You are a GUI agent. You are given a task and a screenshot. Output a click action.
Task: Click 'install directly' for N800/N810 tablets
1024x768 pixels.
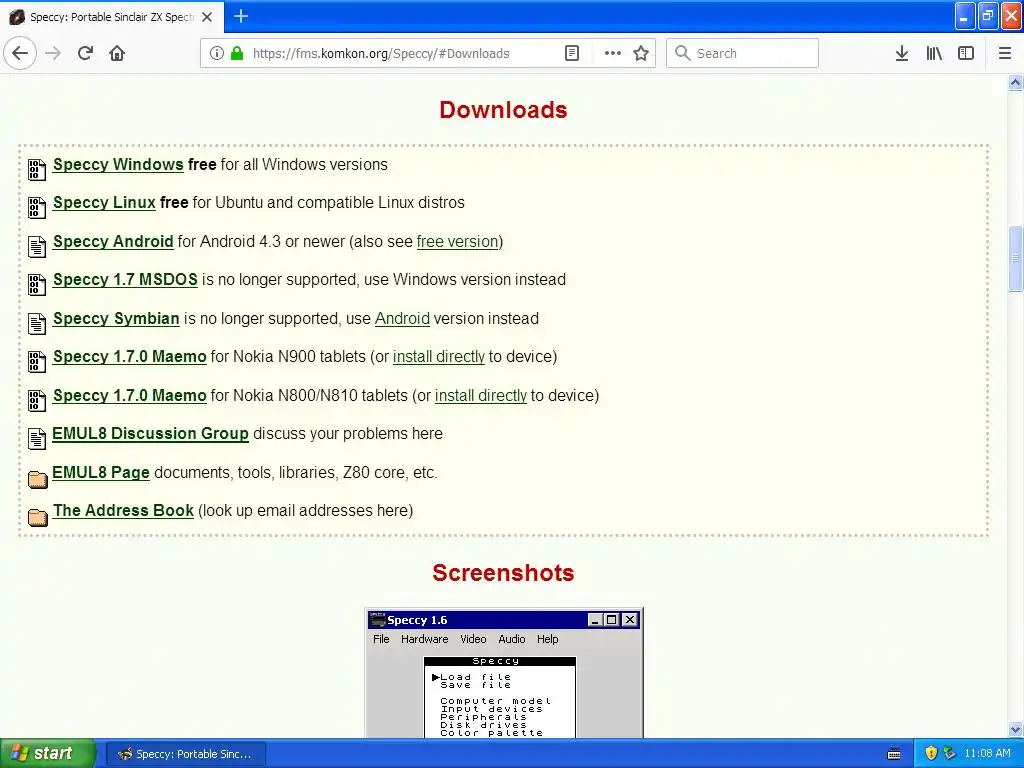(x=481, y=396)
